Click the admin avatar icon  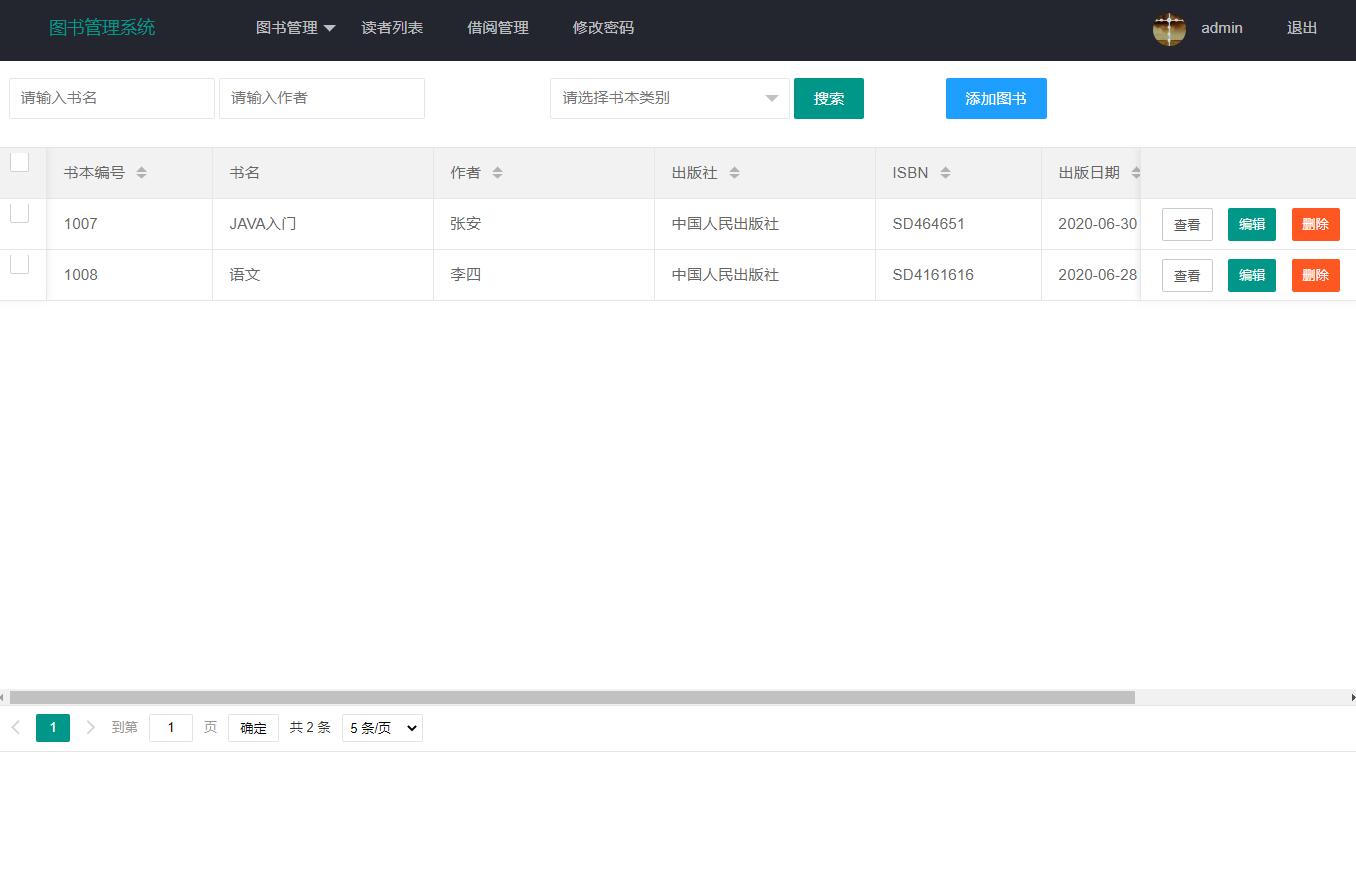[x=1169, y=28]
